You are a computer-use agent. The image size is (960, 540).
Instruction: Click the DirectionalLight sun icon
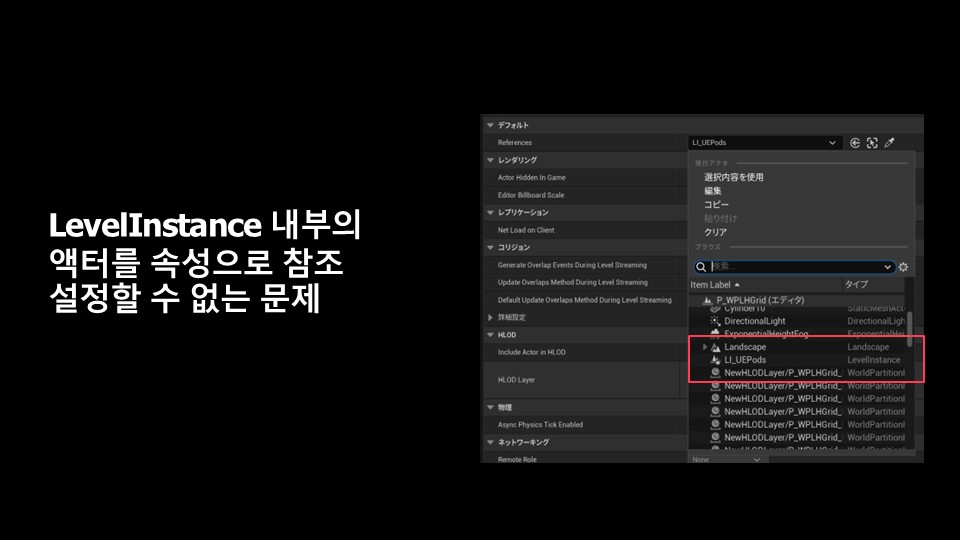click(x=715, y=321)
